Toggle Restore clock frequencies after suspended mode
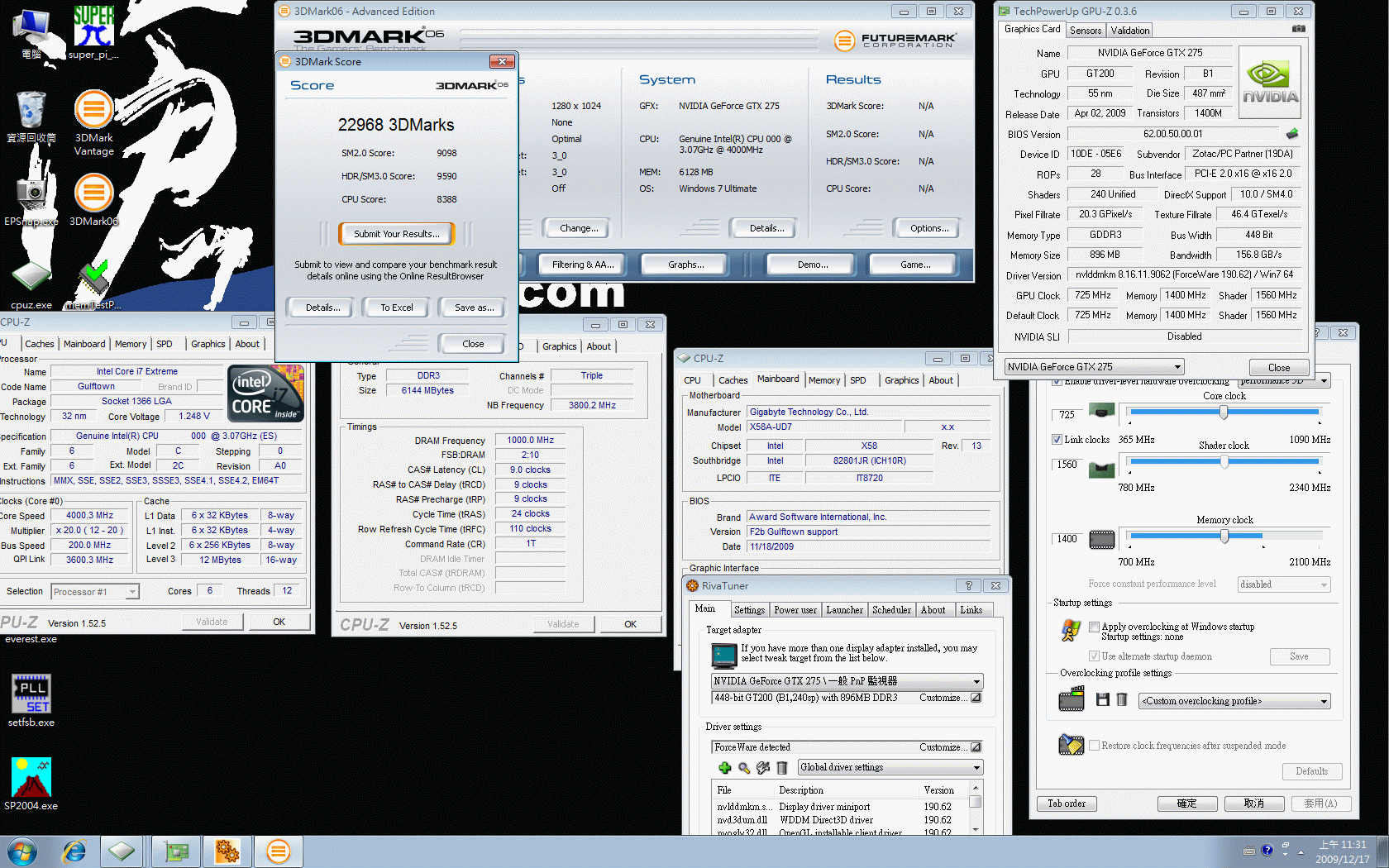The height and width of the screenshot is (868, 1389). click(1094, 746)
